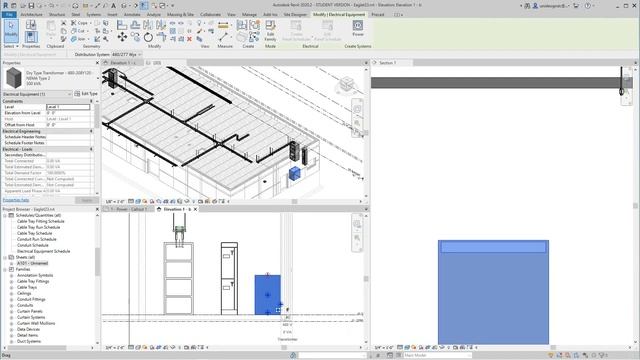
Task: Click the Revit application logo
Action: coord(6,6)
